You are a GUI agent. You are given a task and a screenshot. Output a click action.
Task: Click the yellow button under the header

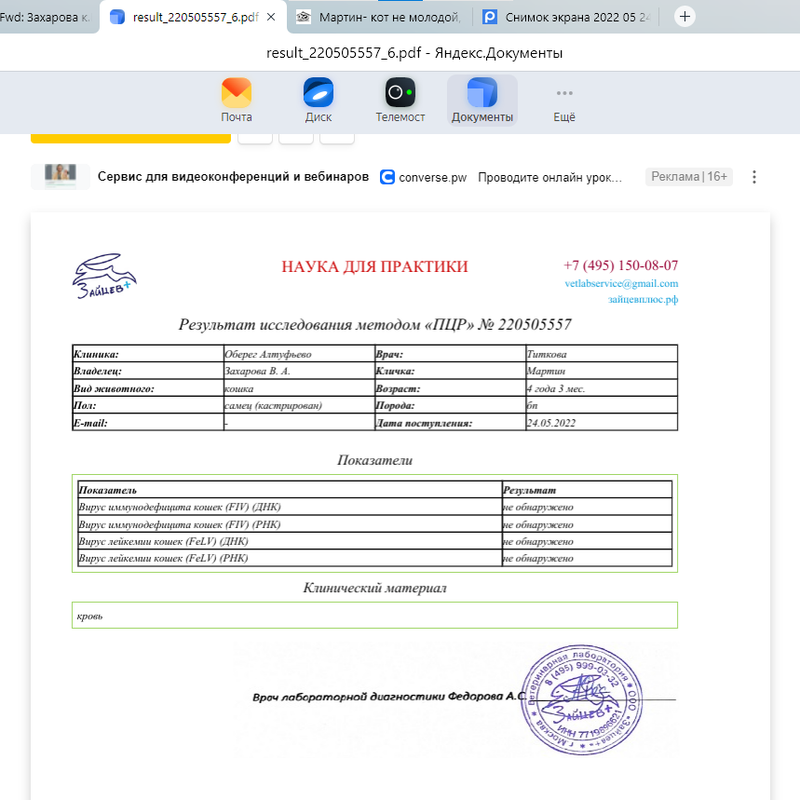tap(131, 138)
